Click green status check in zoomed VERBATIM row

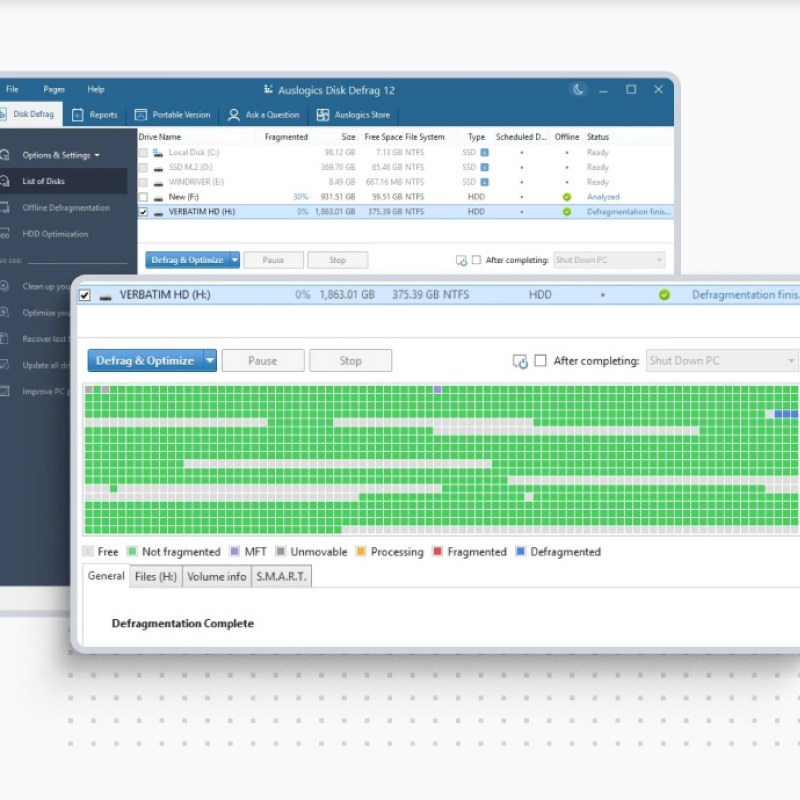pyautogui.click(x=664, y=295)
